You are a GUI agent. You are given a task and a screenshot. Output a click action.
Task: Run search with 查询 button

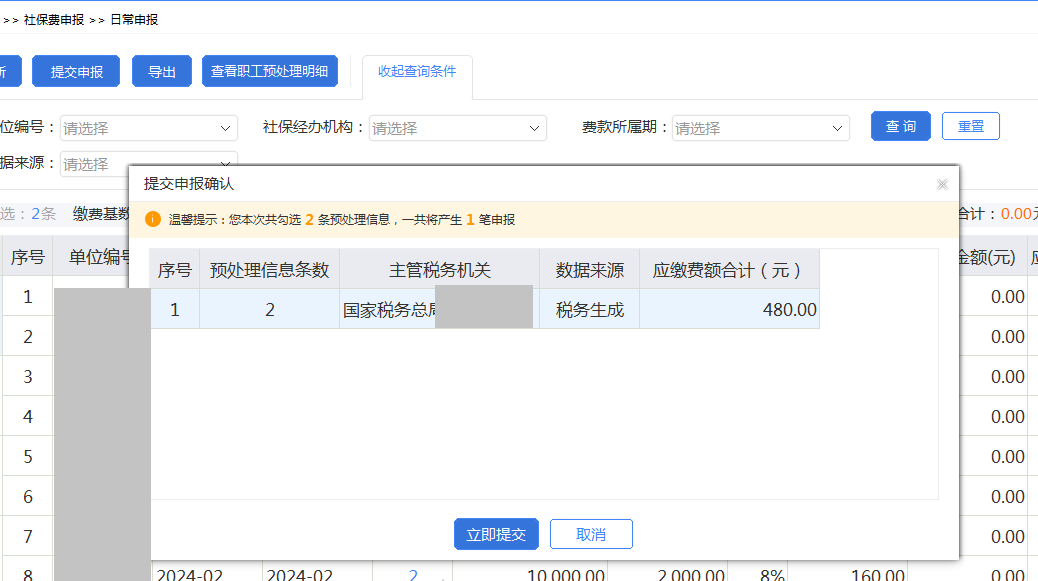click(901, 126)
